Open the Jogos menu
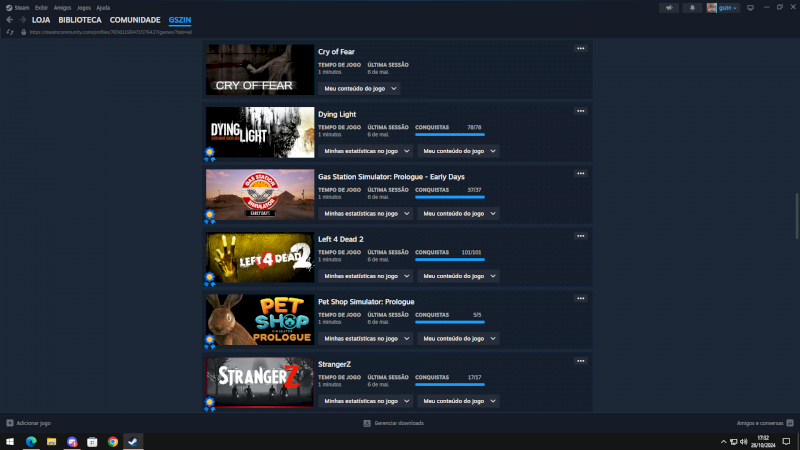The image size is (800, 450). click(x=84, y=8)
